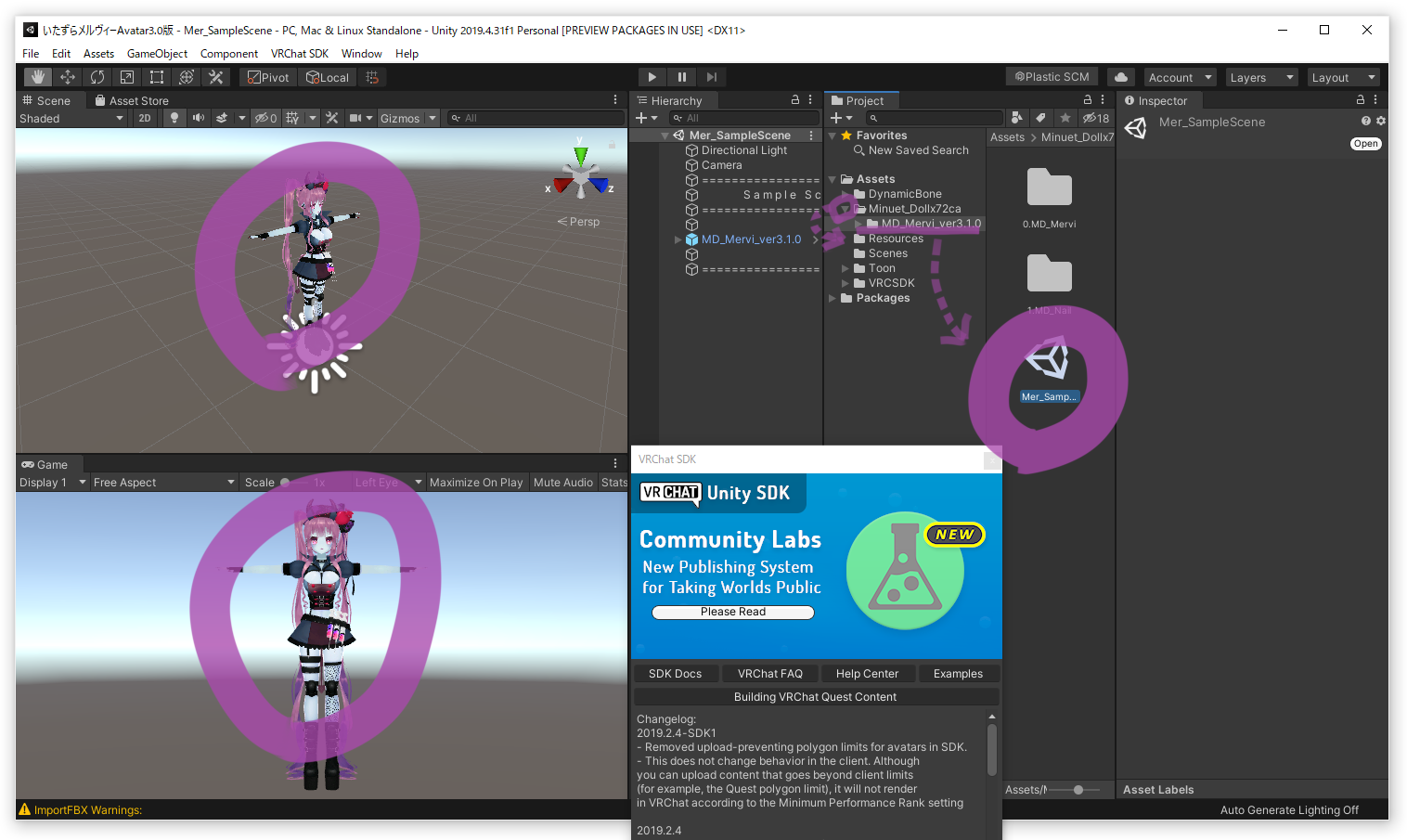Select the Rect transform tool

point(156,77)
